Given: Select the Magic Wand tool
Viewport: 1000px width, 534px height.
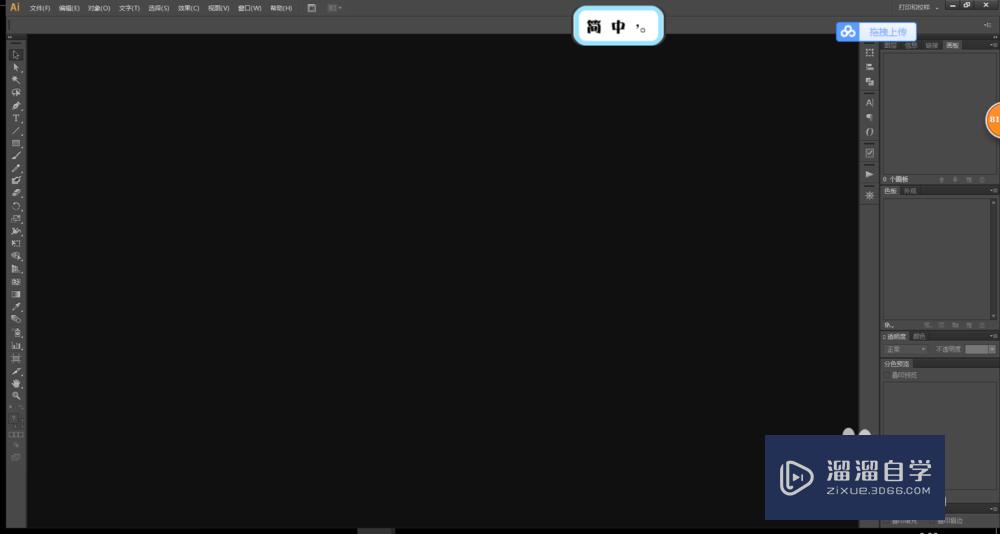Looking at the screenshot, I should [17, 80].
